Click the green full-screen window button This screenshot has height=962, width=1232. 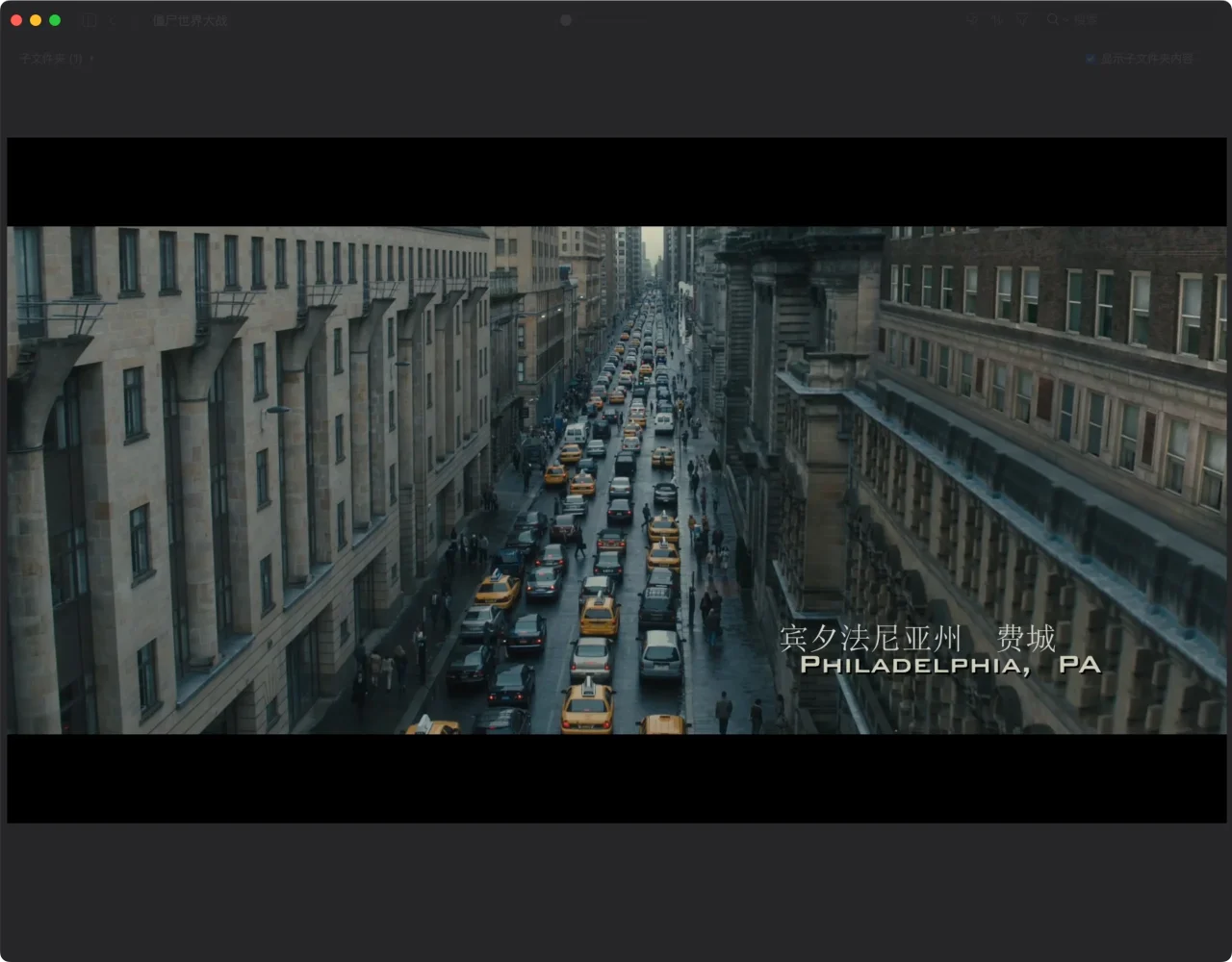55,20
